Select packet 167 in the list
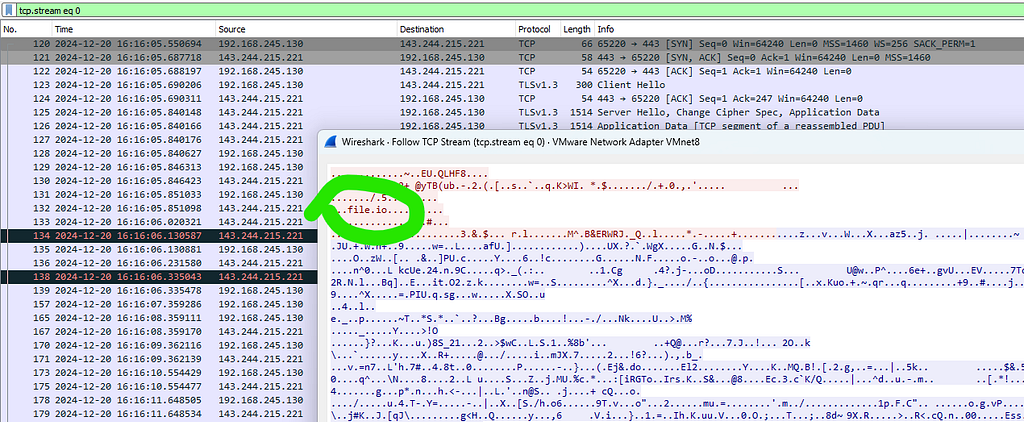Image resolution: width=1024 pixels, height=422 pixels. tap(157, 332)
